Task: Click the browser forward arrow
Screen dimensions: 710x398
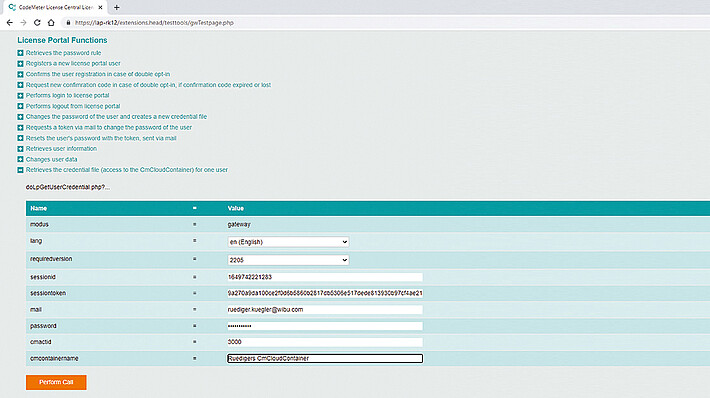Action: [x=23, y=23]
